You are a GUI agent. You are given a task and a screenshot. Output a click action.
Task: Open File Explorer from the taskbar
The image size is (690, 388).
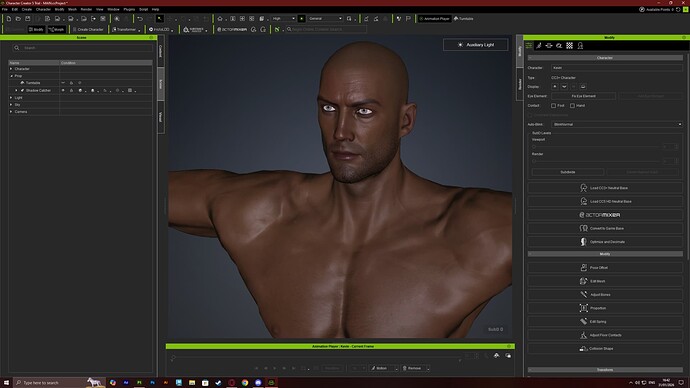(x=192, y=383)
